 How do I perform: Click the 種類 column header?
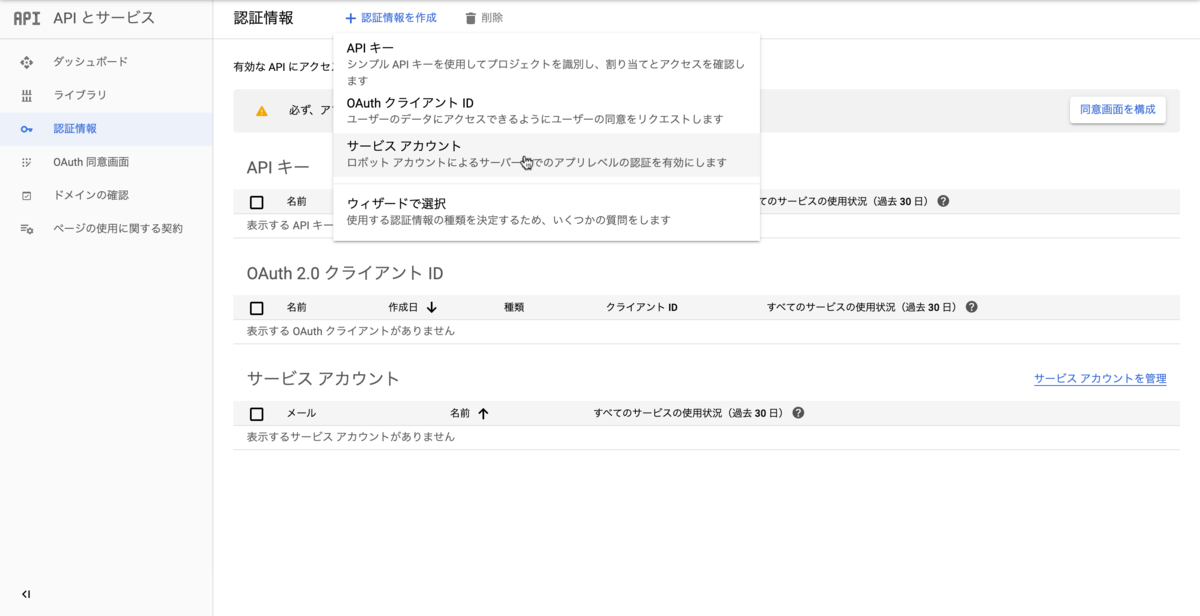pyautogui.click(x=514, y=307)
